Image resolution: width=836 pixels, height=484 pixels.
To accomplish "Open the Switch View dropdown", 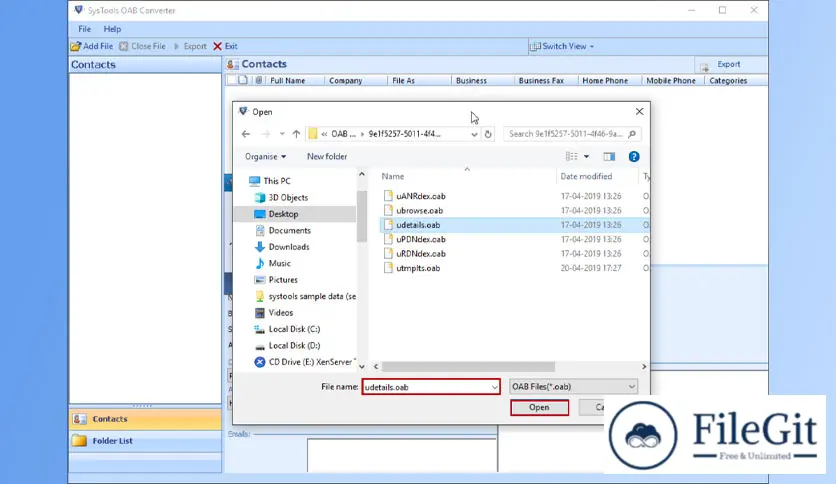I will (562, 46).
